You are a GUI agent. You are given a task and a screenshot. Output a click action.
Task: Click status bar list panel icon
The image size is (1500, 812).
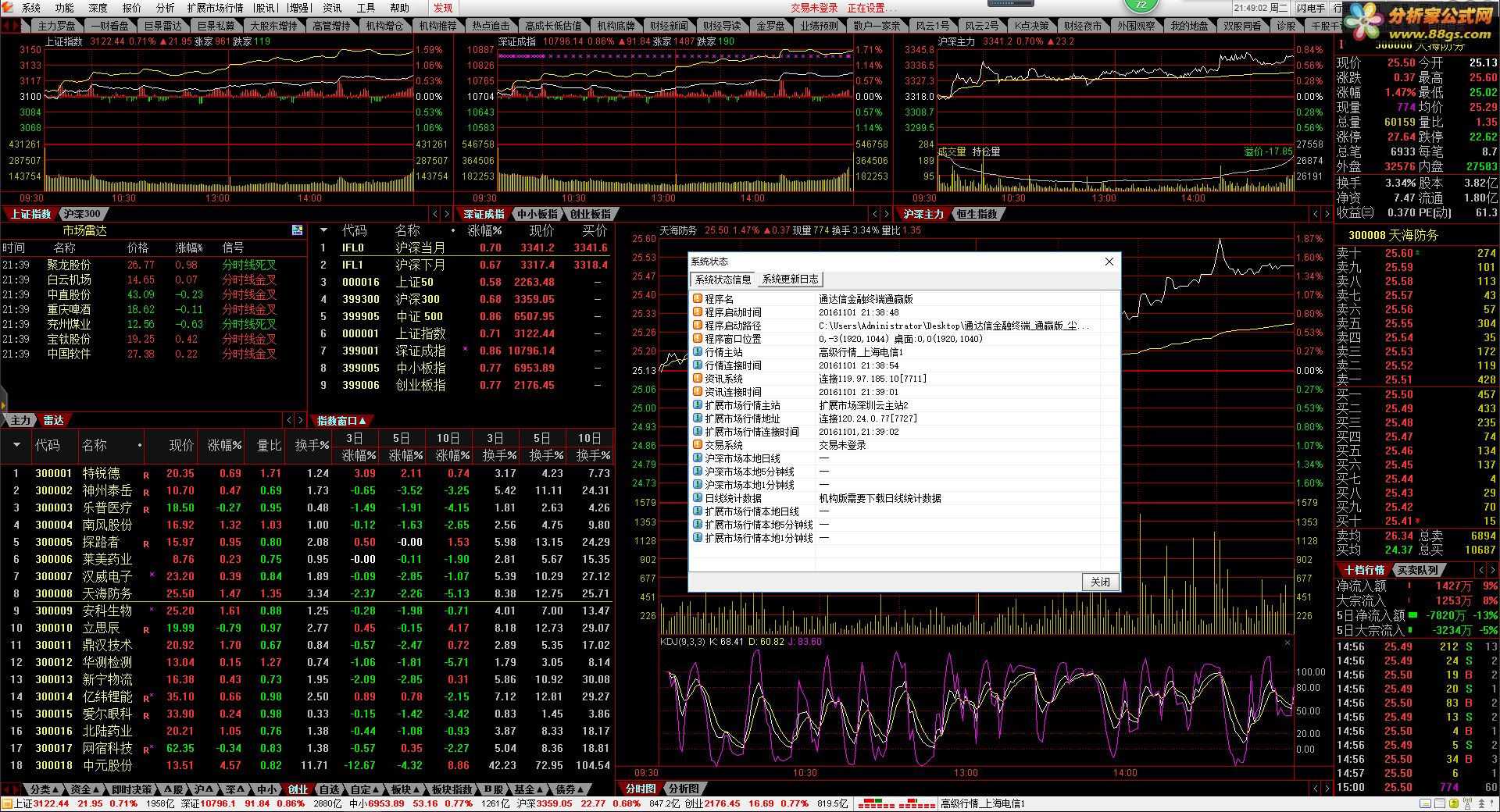[x=1441, y=803]
